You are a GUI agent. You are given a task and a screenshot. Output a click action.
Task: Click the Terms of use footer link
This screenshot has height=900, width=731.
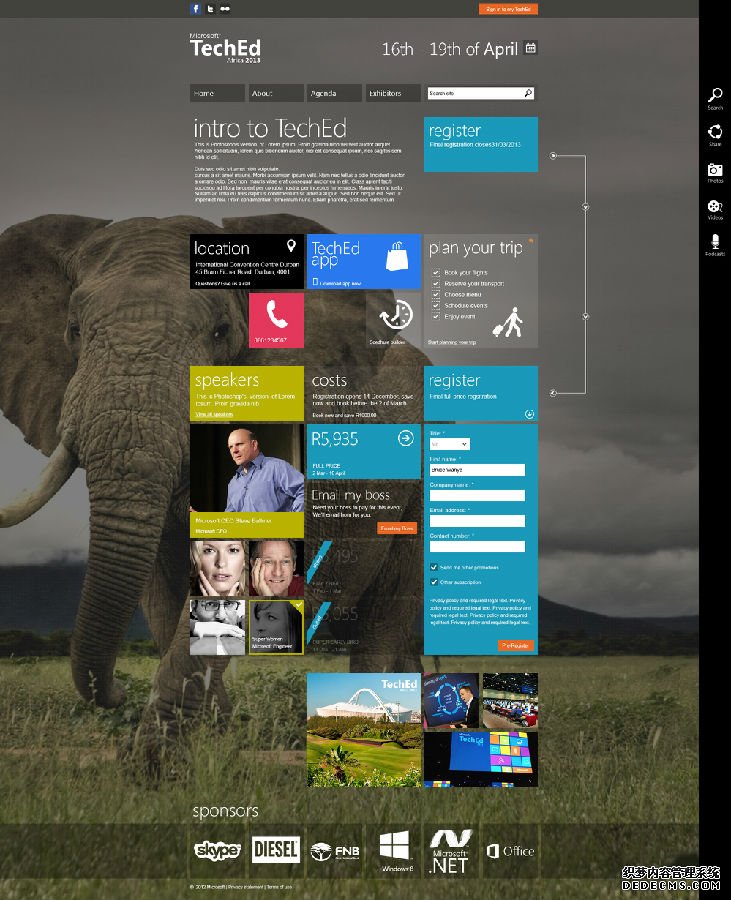coord(279,887)
